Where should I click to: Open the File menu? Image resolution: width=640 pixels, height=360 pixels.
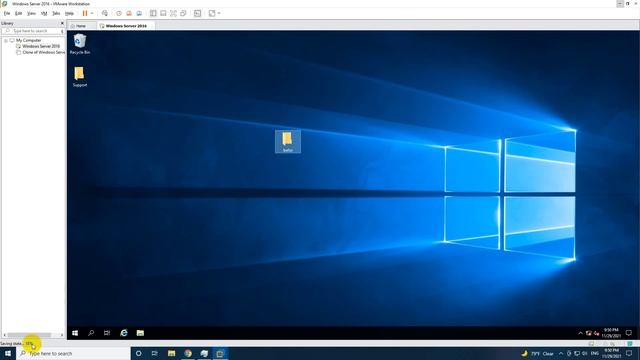point(7,13)
